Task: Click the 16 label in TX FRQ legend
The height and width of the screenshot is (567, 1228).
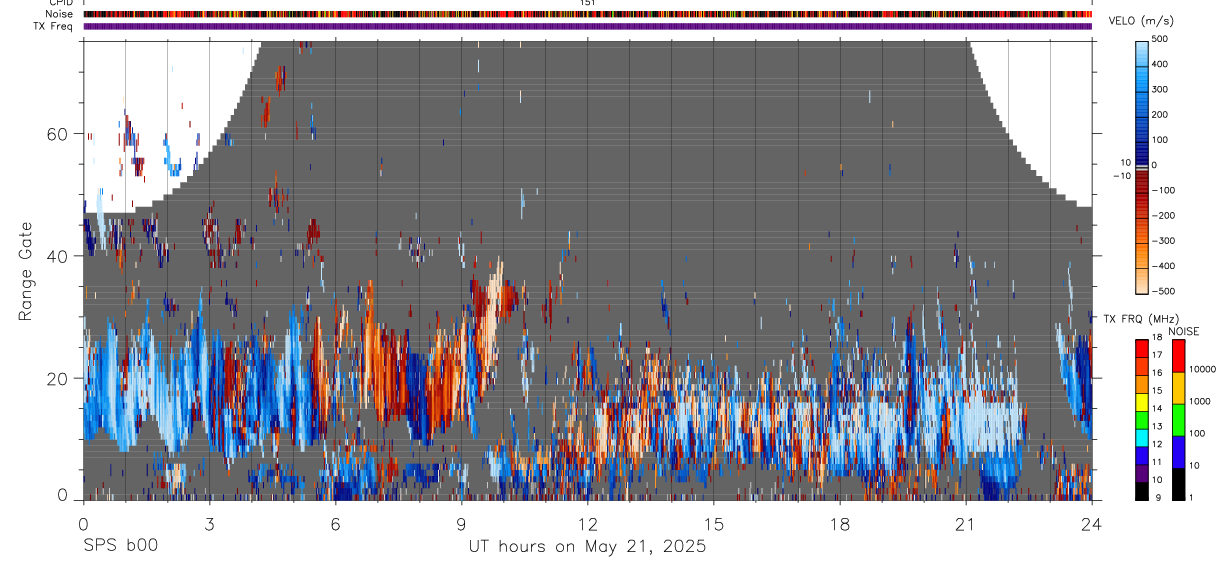Action: click(1156, 373)
